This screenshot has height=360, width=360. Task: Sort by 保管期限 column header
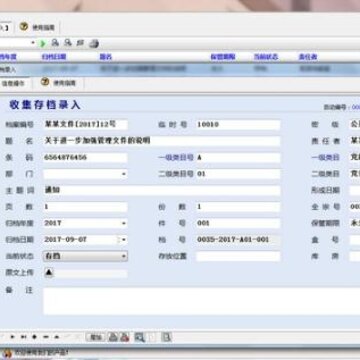pyautogui.click(x=223, y=57)
